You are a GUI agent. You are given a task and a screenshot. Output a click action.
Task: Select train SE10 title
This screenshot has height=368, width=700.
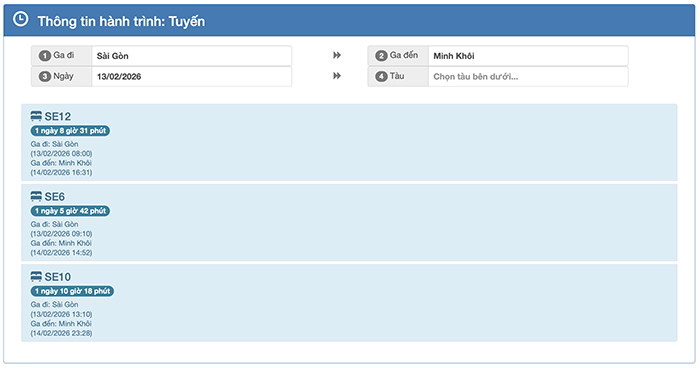58,277
